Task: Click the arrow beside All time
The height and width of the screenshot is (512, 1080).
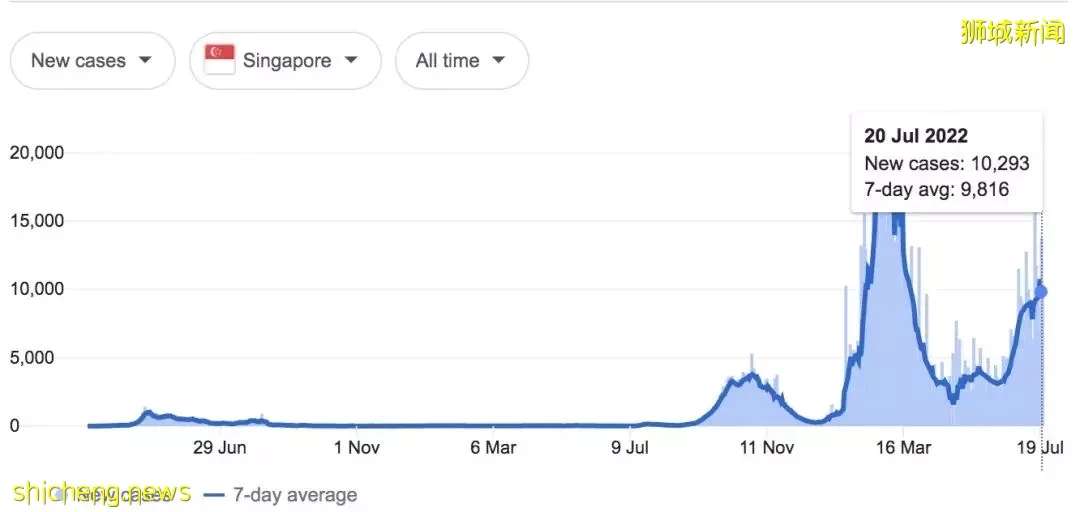Action: tap(499, 60)
